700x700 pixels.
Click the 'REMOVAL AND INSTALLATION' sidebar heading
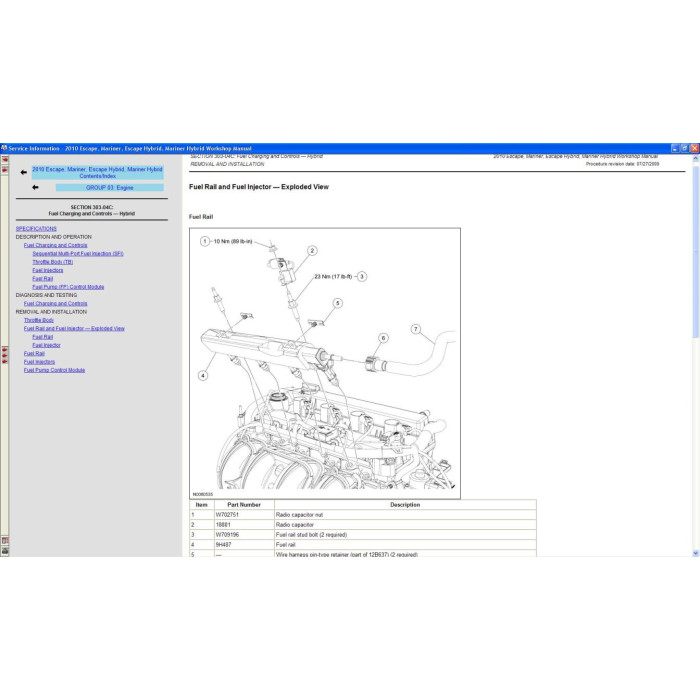coord(51,312)
